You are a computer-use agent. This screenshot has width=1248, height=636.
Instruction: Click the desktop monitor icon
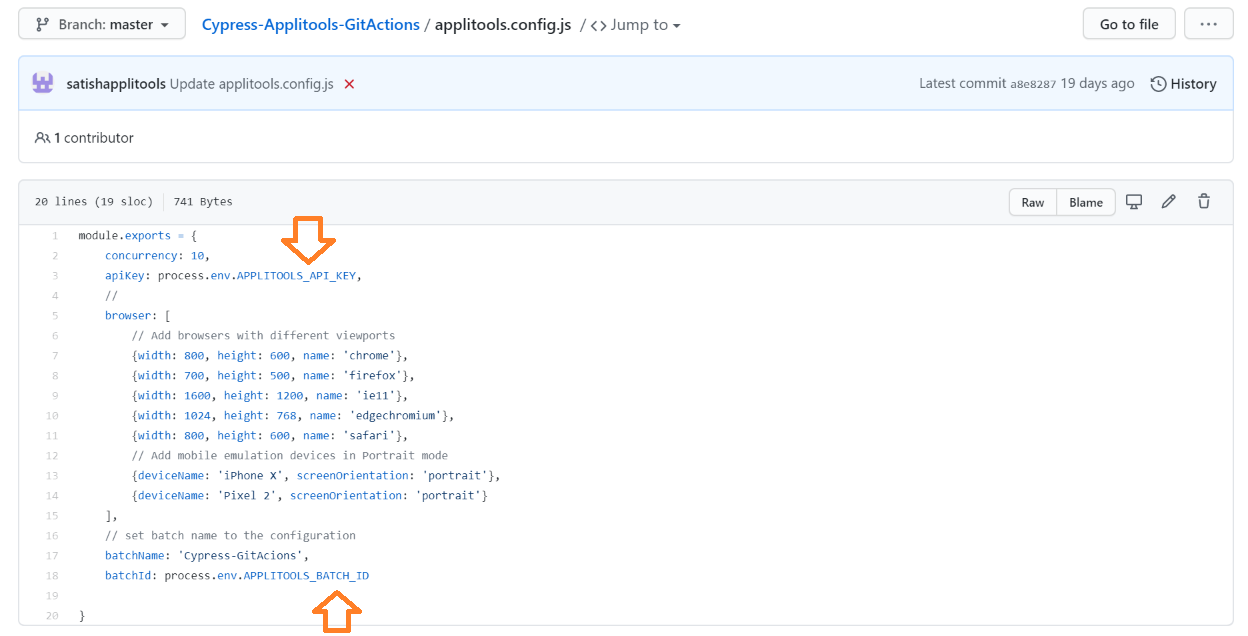coord(1134,202)
